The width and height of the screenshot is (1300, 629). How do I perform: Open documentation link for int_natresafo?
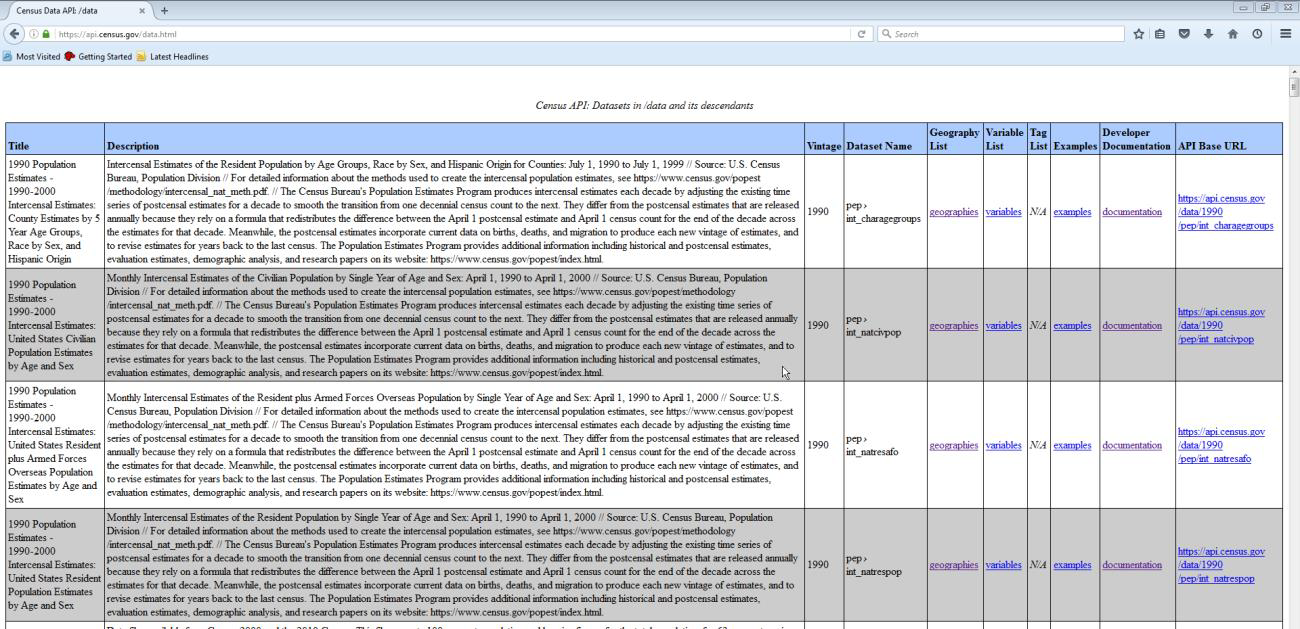[x=1132, y=445]
